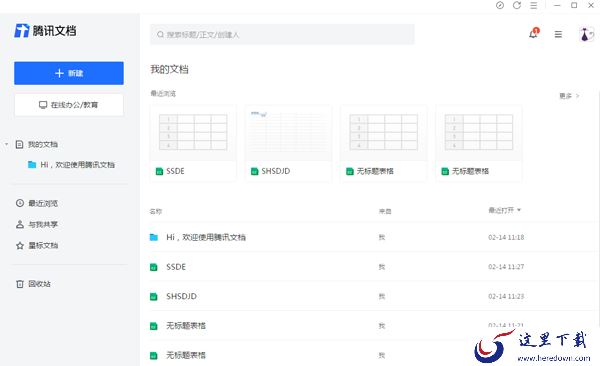Go to 星标文档 in sidebar
600x366 pixels.
tap(43, 245)
